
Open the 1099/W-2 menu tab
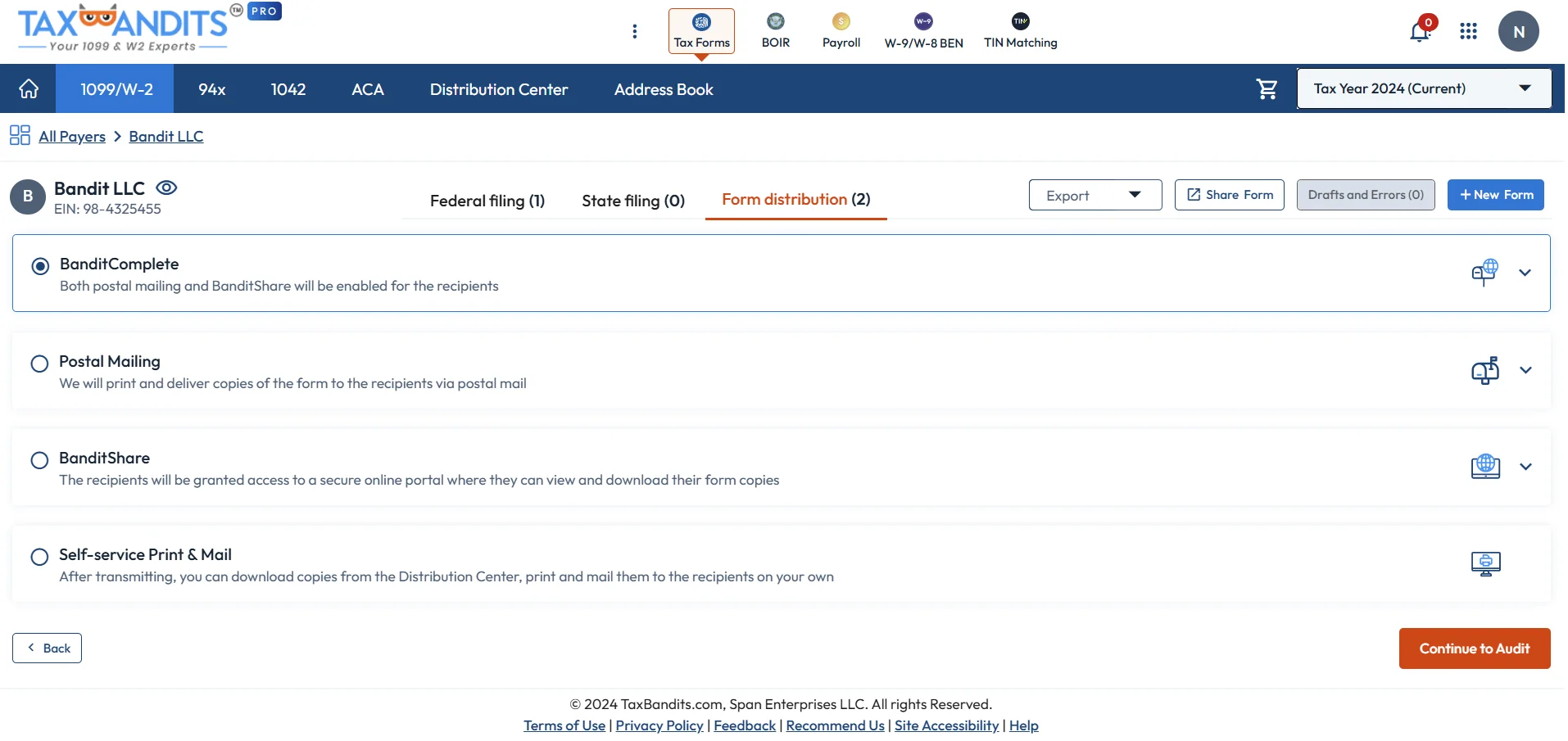[x=116, y=89]
